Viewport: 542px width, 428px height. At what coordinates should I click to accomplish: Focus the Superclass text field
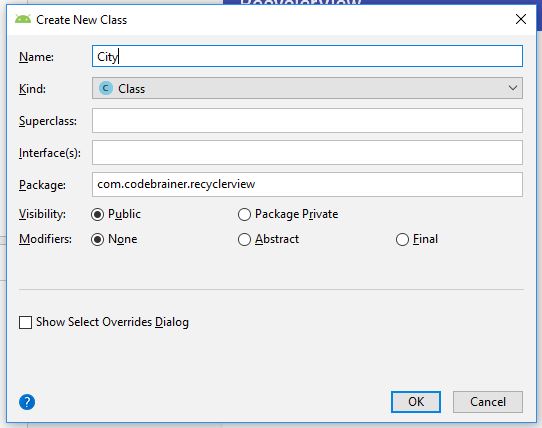tap(307, 120)
